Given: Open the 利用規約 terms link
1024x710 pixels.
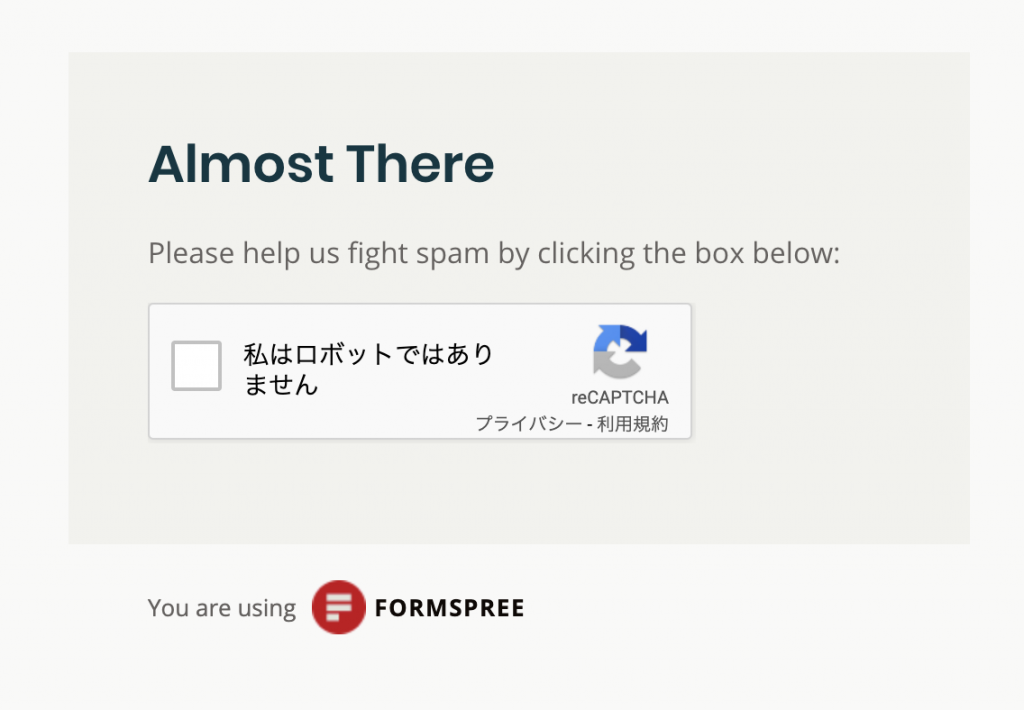Looking at the screenshot, I should pyautogui.click(x=632, y=424).
